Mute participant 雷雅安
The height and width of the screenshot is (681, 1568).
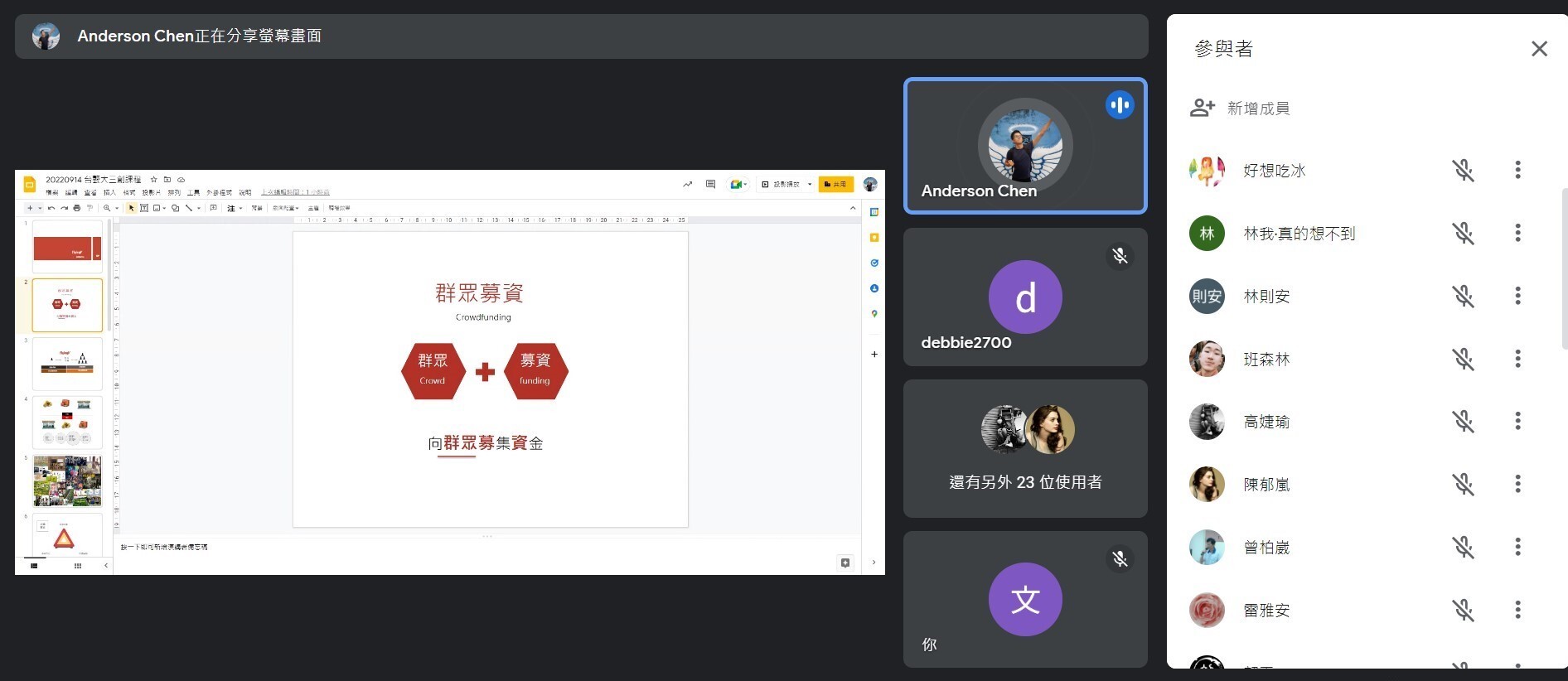point(1463,610)
